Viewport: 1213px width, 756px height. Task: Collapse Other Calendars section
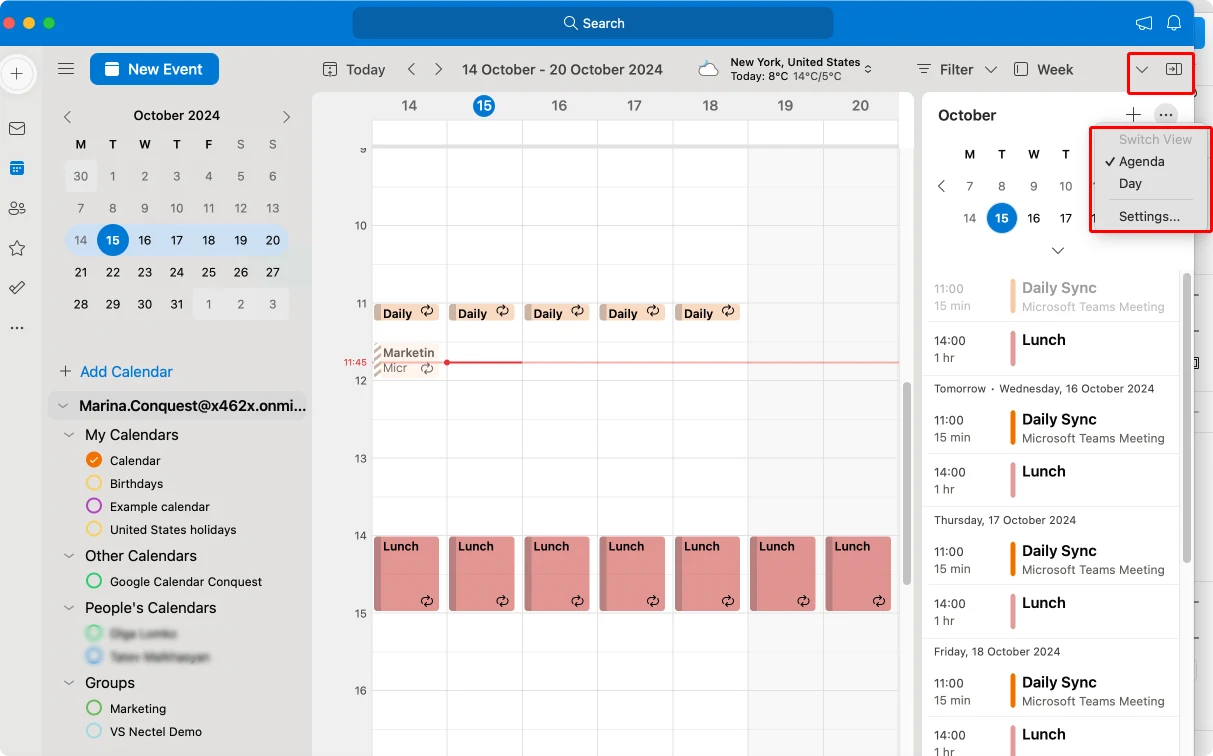pos(69,556)
